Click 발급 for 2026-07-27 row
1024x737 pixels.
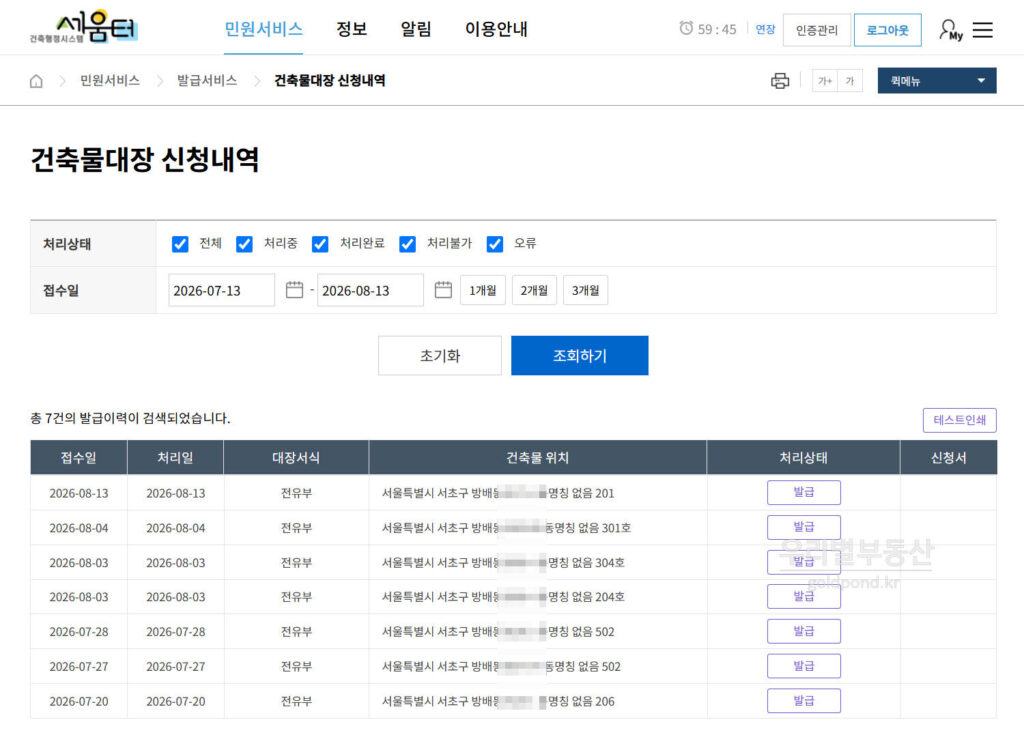tap(803, 666)
